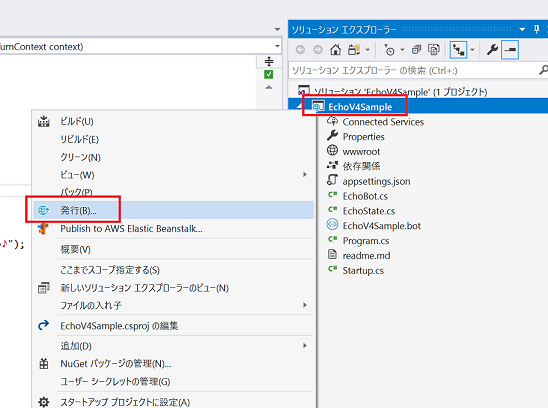Select the 依存関係 dependencies node
Viewport: 548px width, 408px height.
click(x=353, y=166)
